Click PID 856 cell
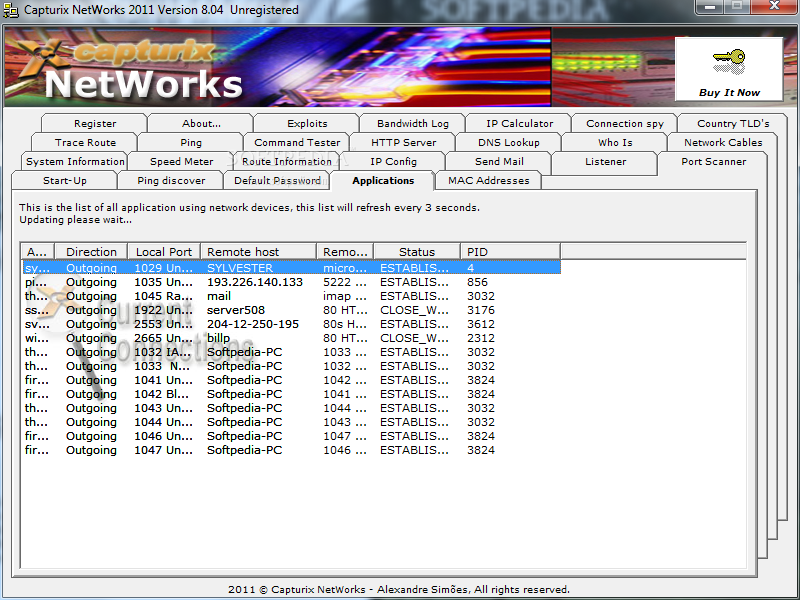This screenshot has width=800, height=600. pos(477,282)
